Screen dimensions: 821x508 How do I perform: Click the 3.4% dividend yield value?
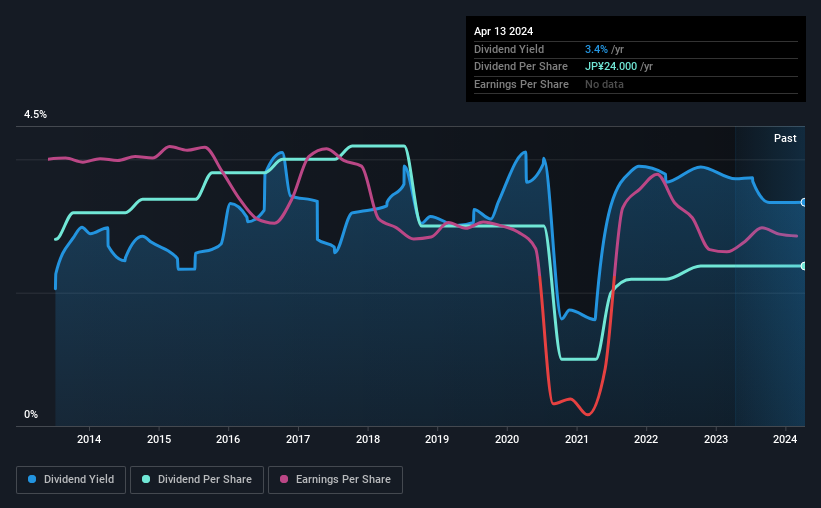(596, 49)
